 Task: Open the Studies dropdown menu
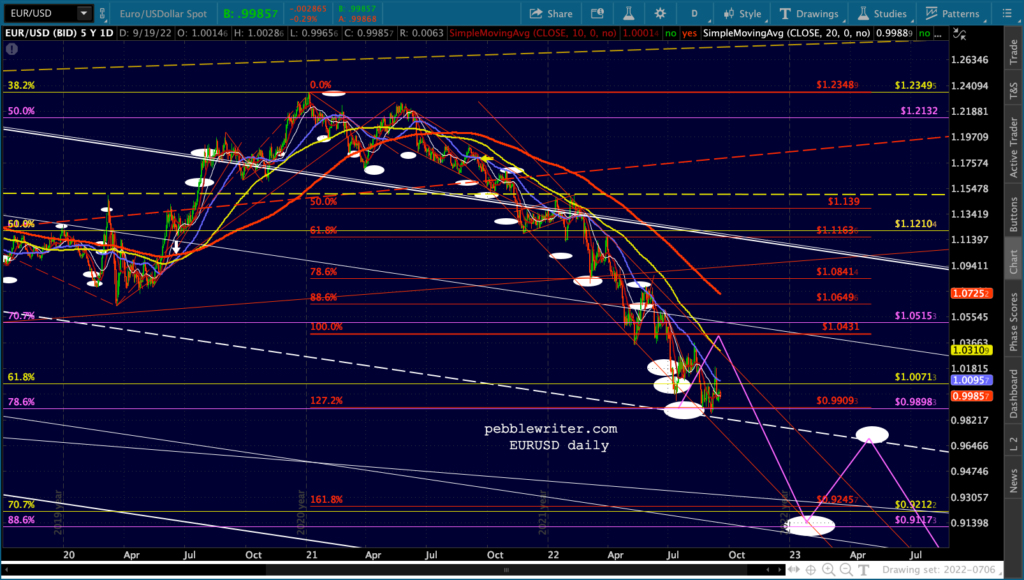[x=882, y=13]
